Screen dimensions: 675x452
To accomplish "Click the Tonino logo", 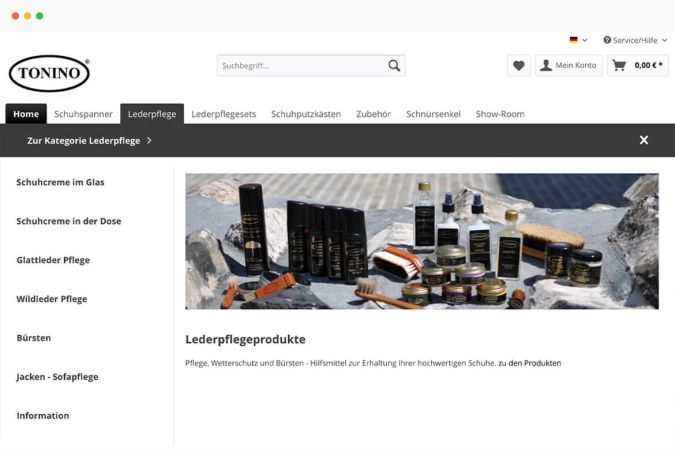I will pyautogui.click(x=49, y=73).
